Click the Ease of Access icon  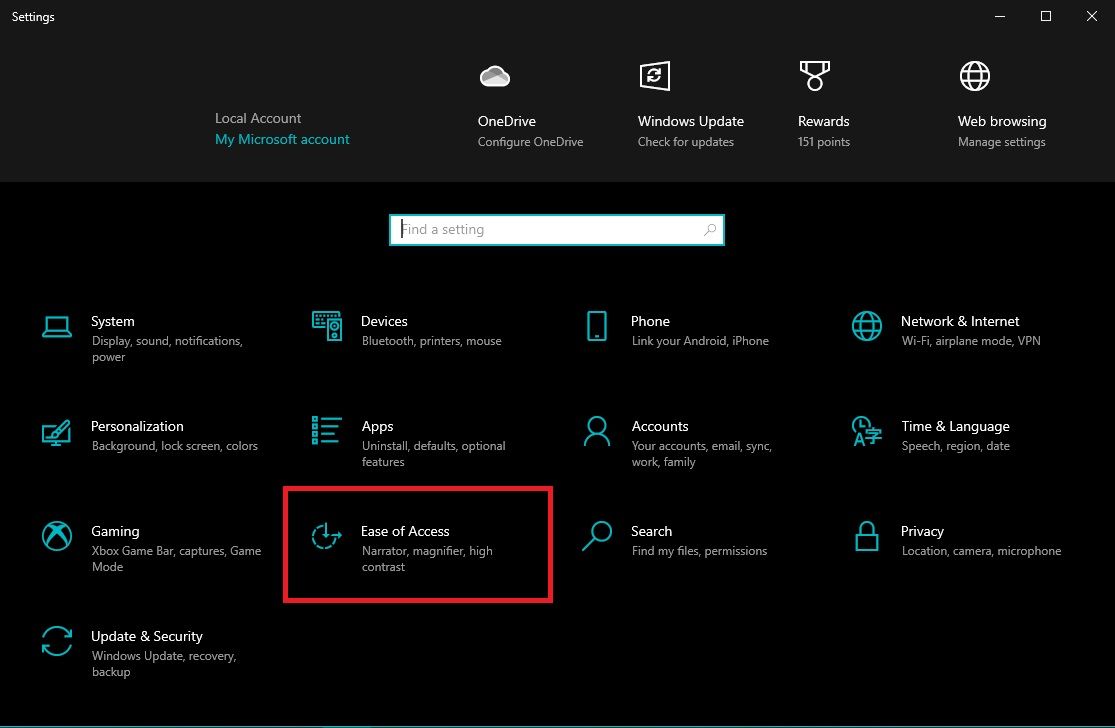(326, 536)
